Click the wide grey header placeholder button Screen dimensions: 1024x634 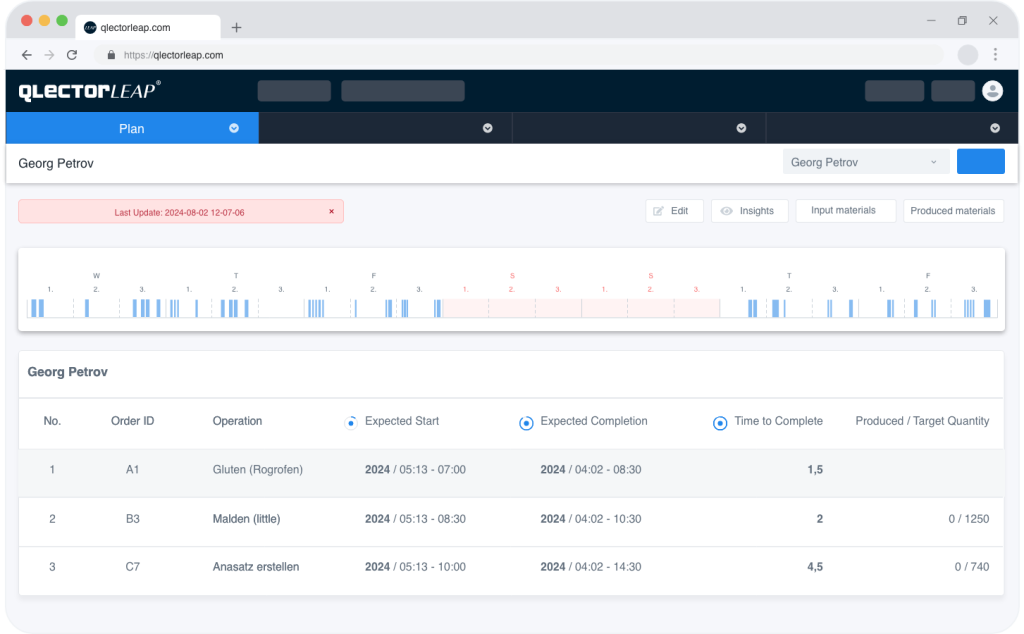pos(403,91)
